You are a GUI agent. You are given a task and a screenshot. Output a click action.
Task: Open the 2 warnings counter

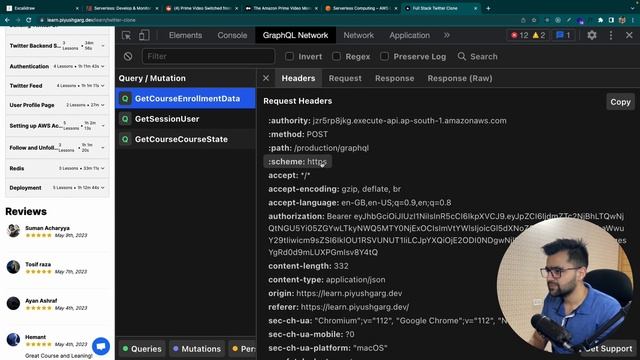(x=539, y=36)
